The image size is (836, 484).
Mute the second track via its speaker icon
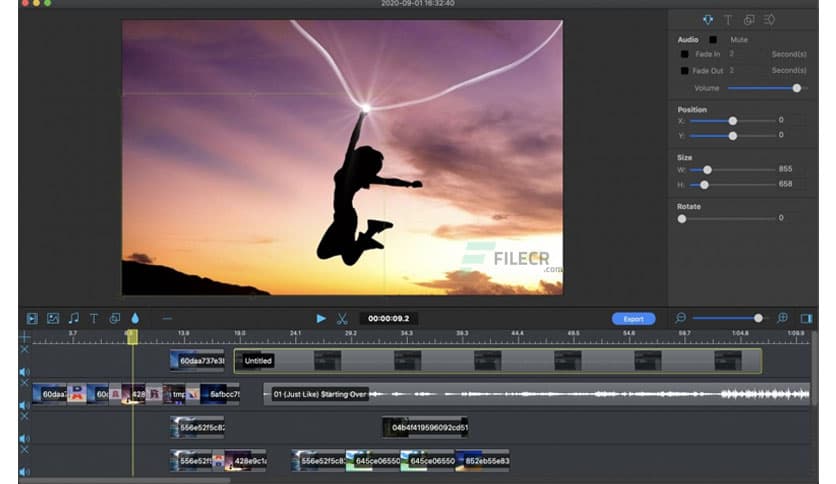point(24,405)
